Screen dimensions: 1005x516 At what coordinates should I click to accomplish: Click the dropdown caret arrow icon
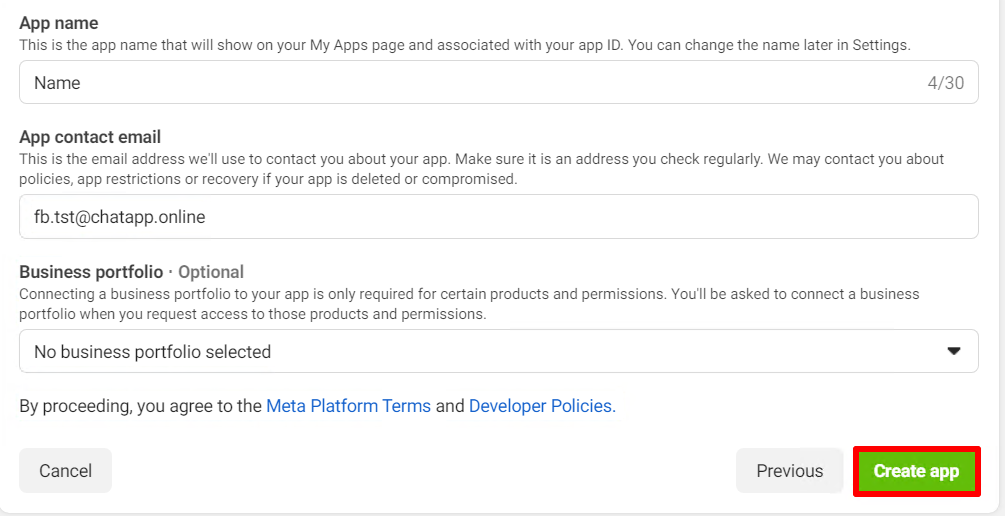click(x=953, y=351)
